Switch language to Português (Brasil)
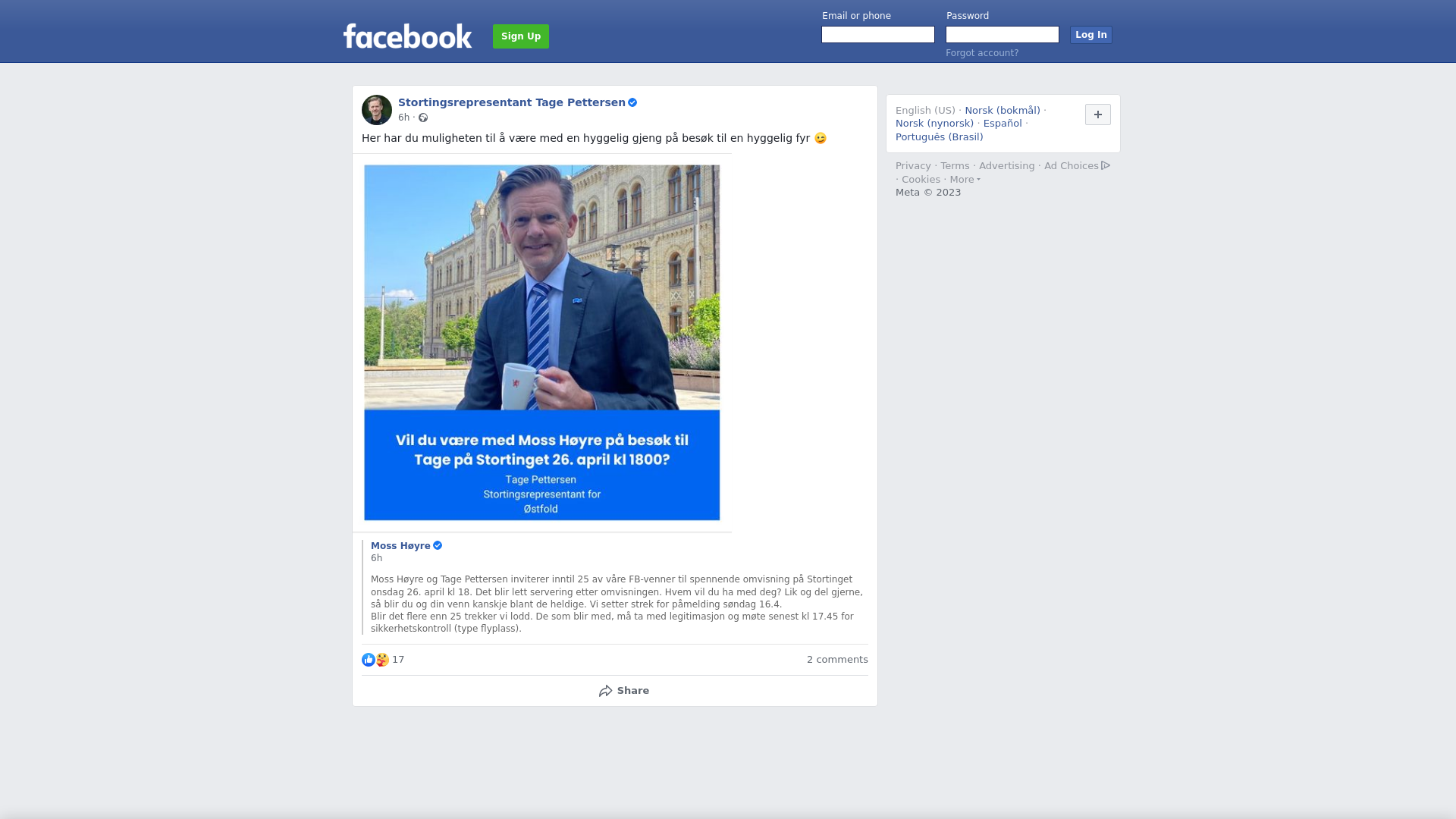 pyautogui.click(x=939, y=137)
